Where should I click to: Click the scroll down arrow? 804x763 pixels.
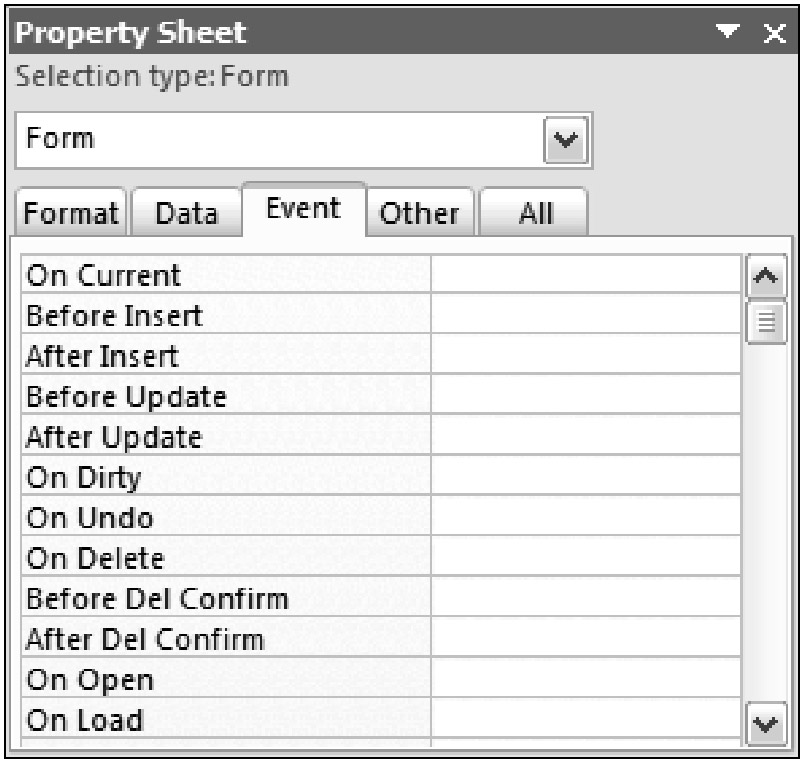tap(766, 721)
